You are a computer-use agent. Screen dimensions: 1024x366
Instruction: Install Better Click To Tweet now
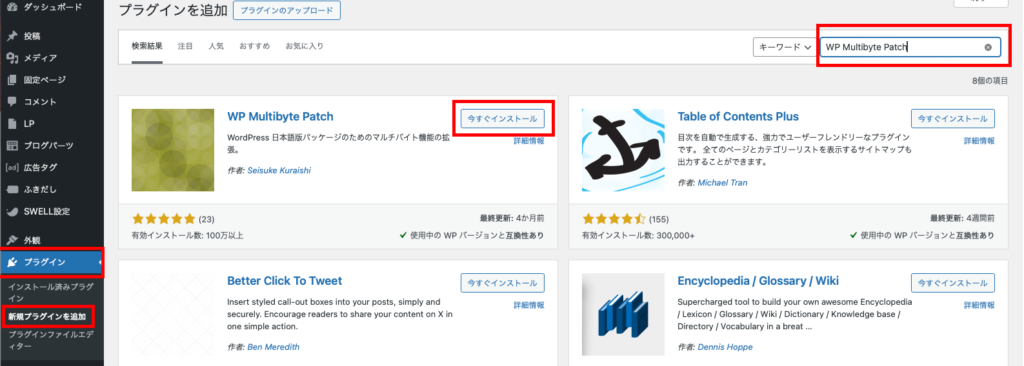(503, 282)
